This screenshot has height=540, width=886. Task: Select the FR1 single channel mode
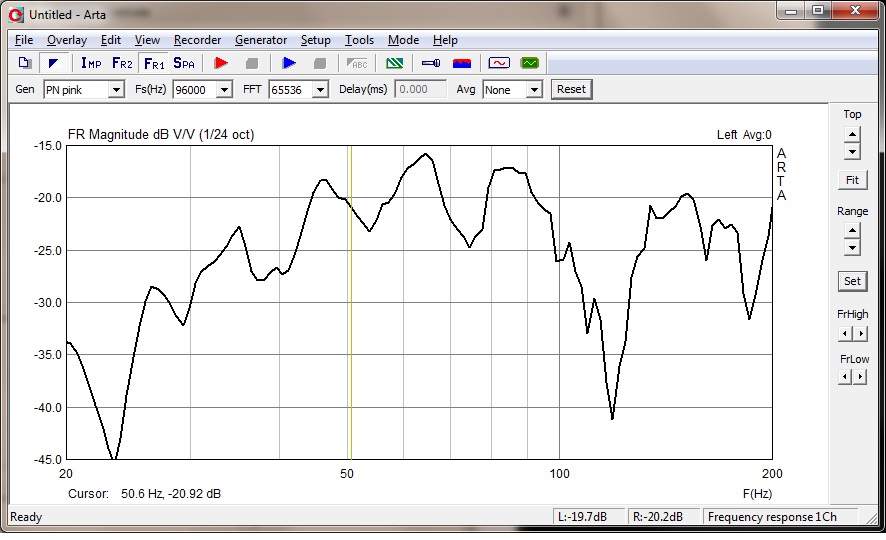[x=154, y=63]
